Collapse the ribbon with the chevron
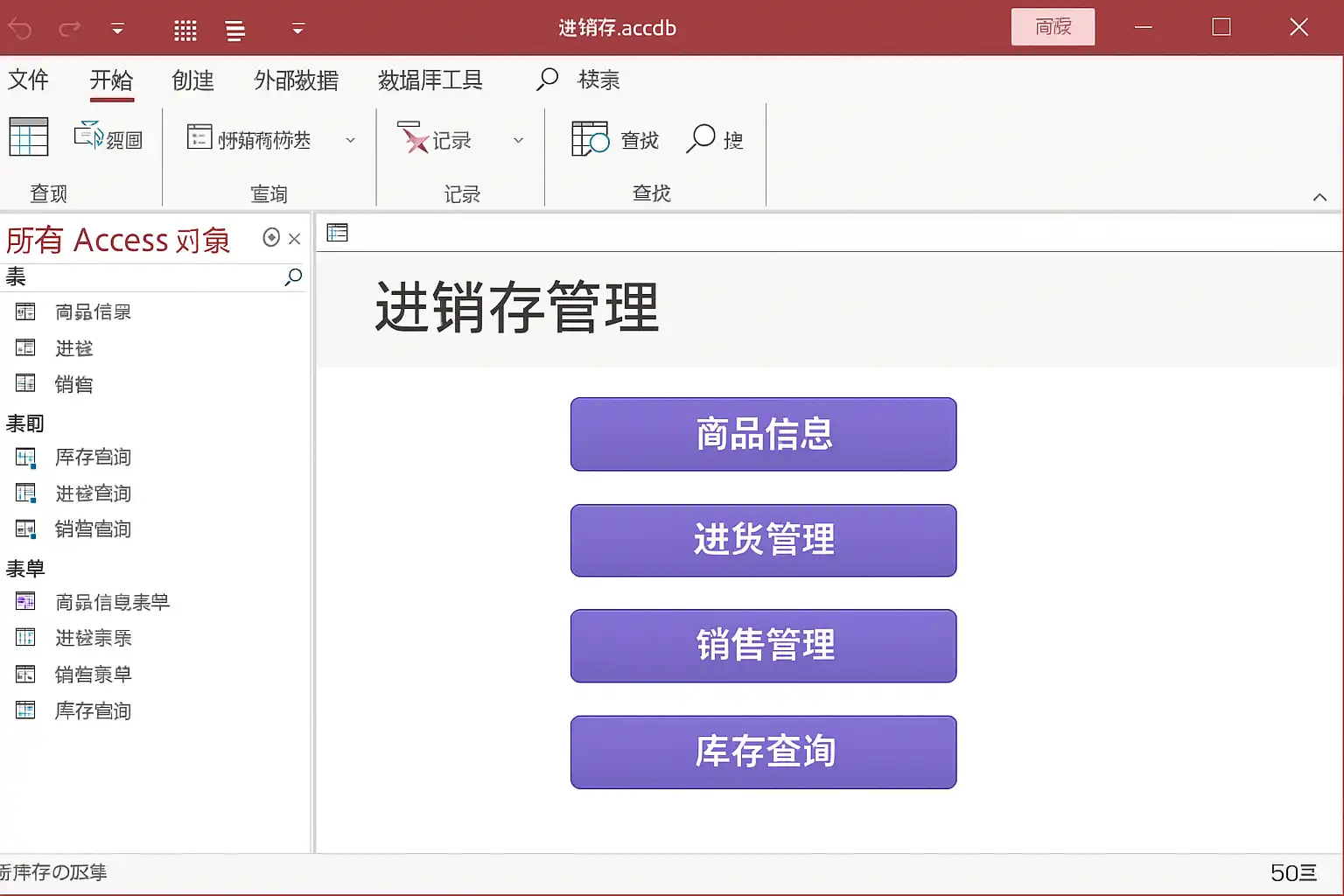Viewport: 1344px width, 896px height. point(1319,197)
